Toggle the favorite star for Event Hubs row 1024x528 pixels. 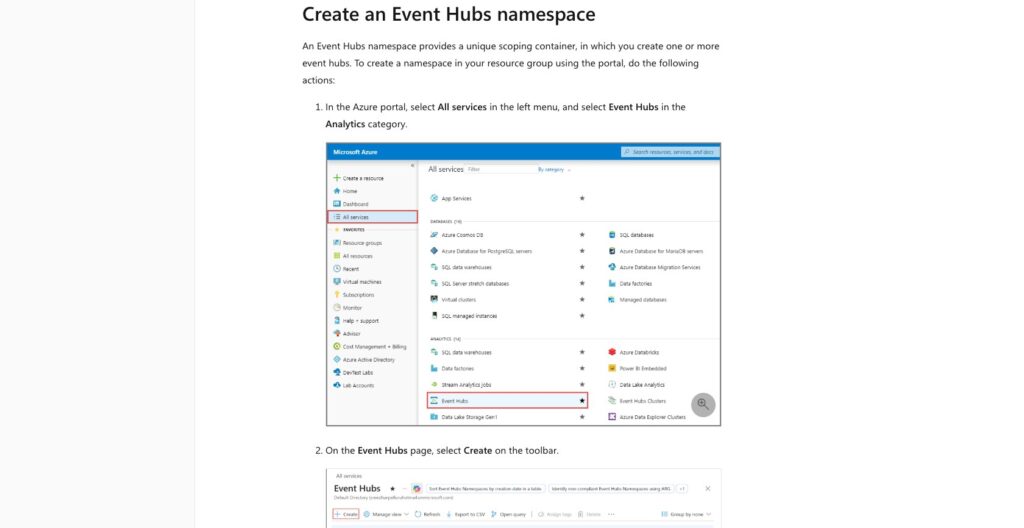point(582,401)
